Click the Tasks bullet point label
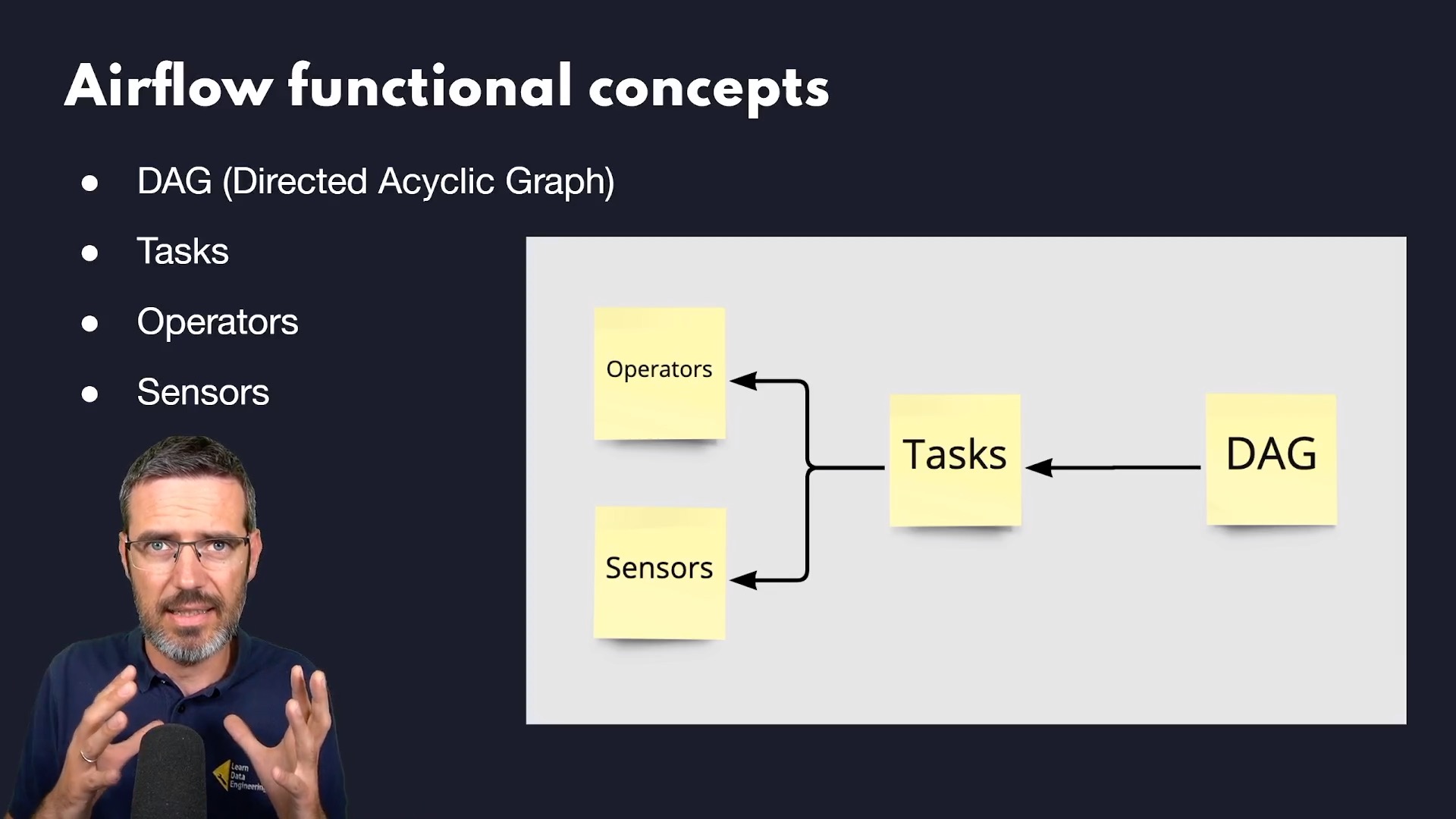Image resolution: width=1456 pixels, height=819 pixels. [183, 250]
